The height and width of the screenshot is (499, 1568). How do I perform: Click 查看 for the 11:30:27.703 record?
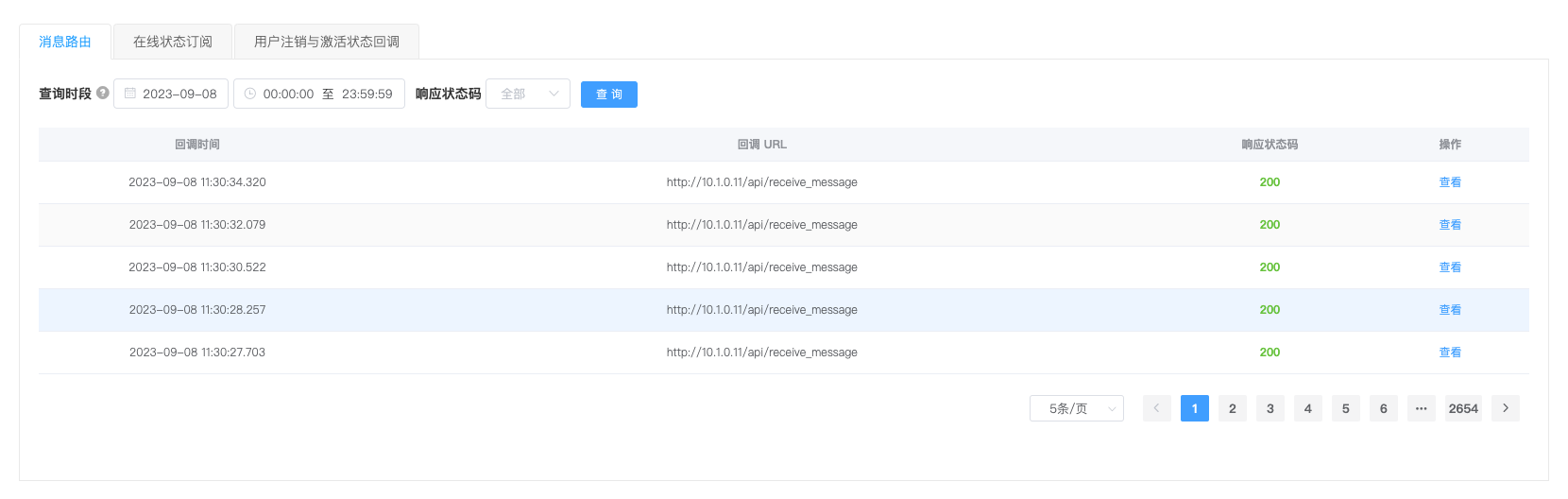1449,353
